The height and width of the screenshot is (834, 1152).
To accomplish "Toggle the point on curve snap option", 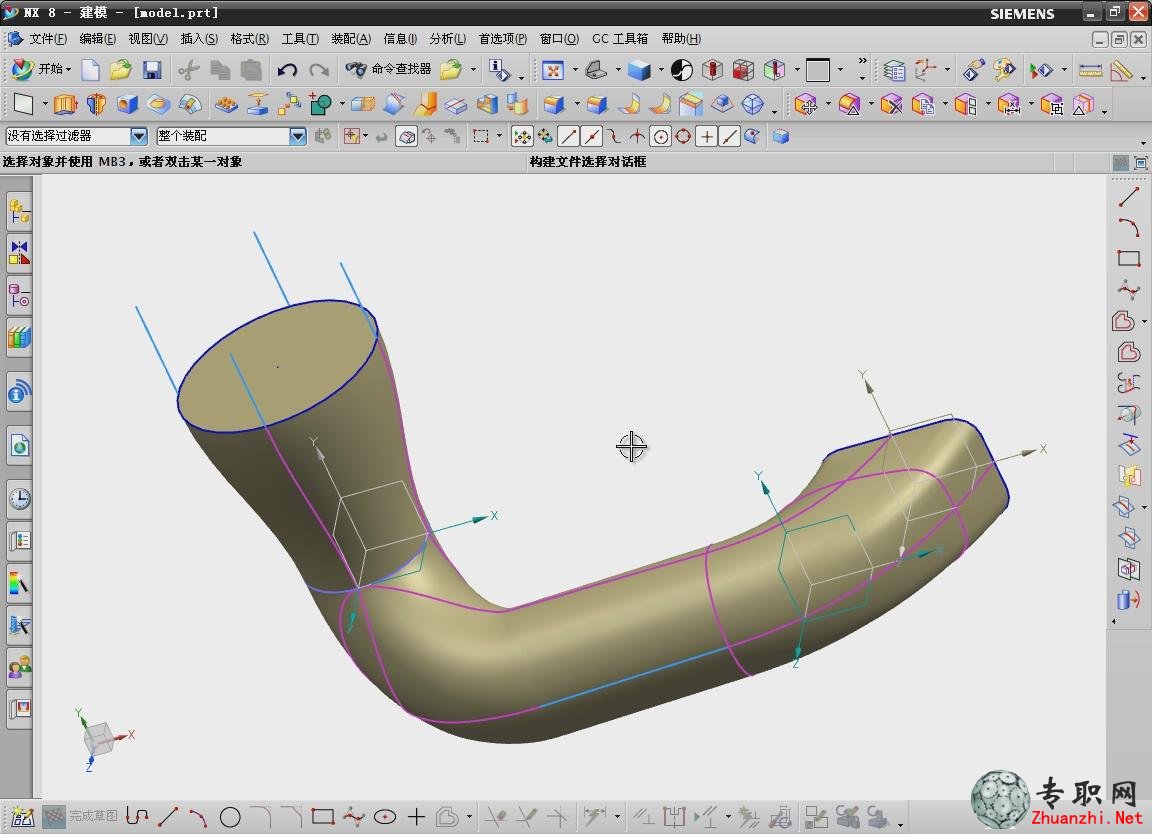I will click(x=729, y=137).
